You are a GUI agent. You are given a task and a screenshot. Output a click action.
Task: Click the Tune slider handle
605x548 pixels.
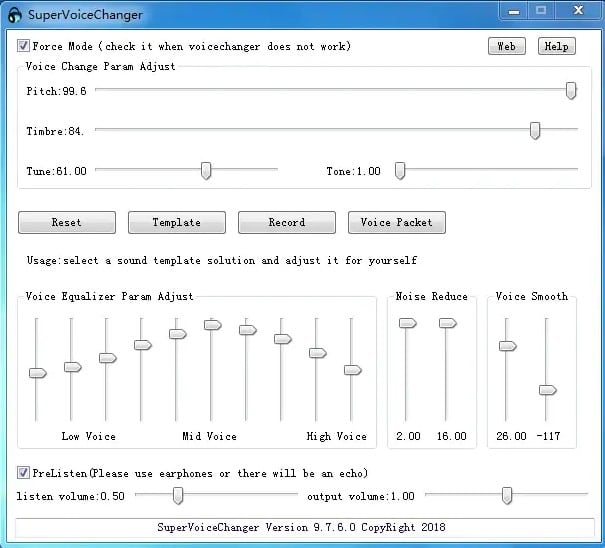tap(206, 171)
